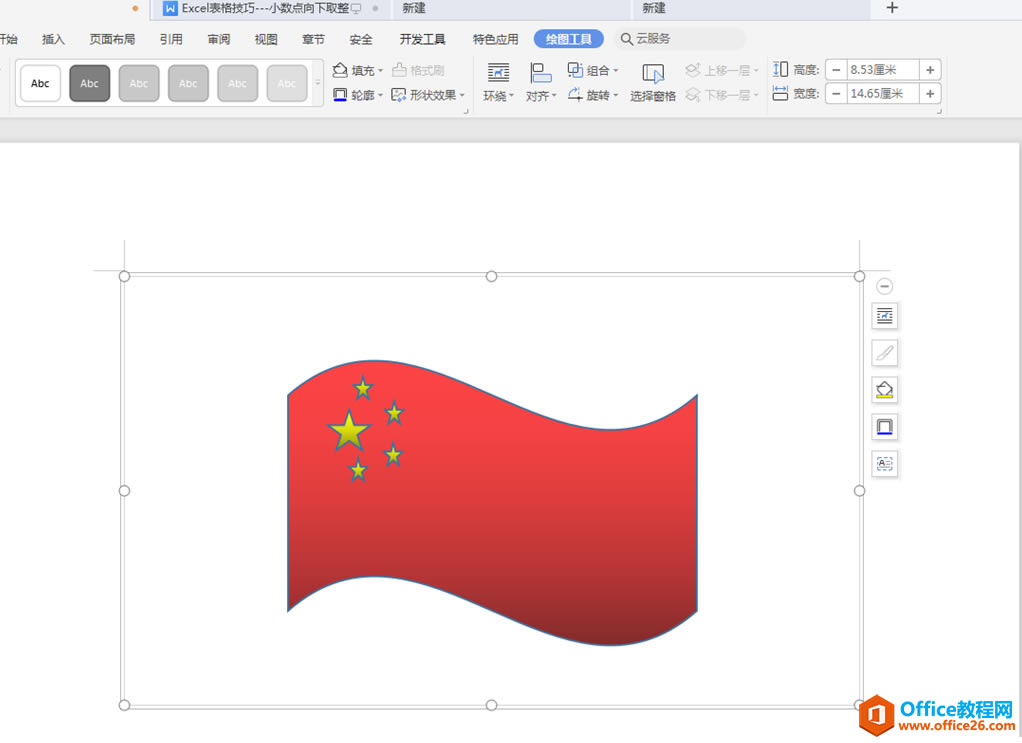Click the floating shape fill icon
Screen dimensions: 1022x743
[x=884, y=390]
